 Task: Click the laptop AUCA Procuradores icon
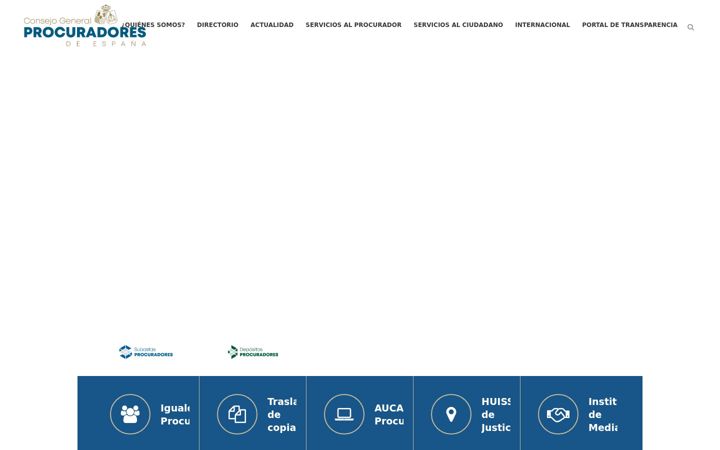click(x=344, y=414)
